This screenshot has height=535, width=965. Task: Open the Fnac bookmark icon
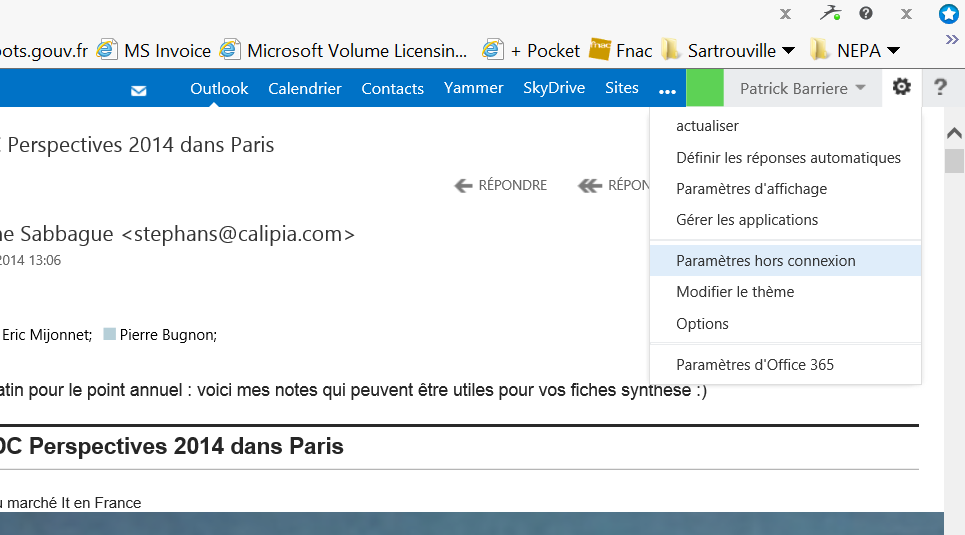(x=599, y=50)
